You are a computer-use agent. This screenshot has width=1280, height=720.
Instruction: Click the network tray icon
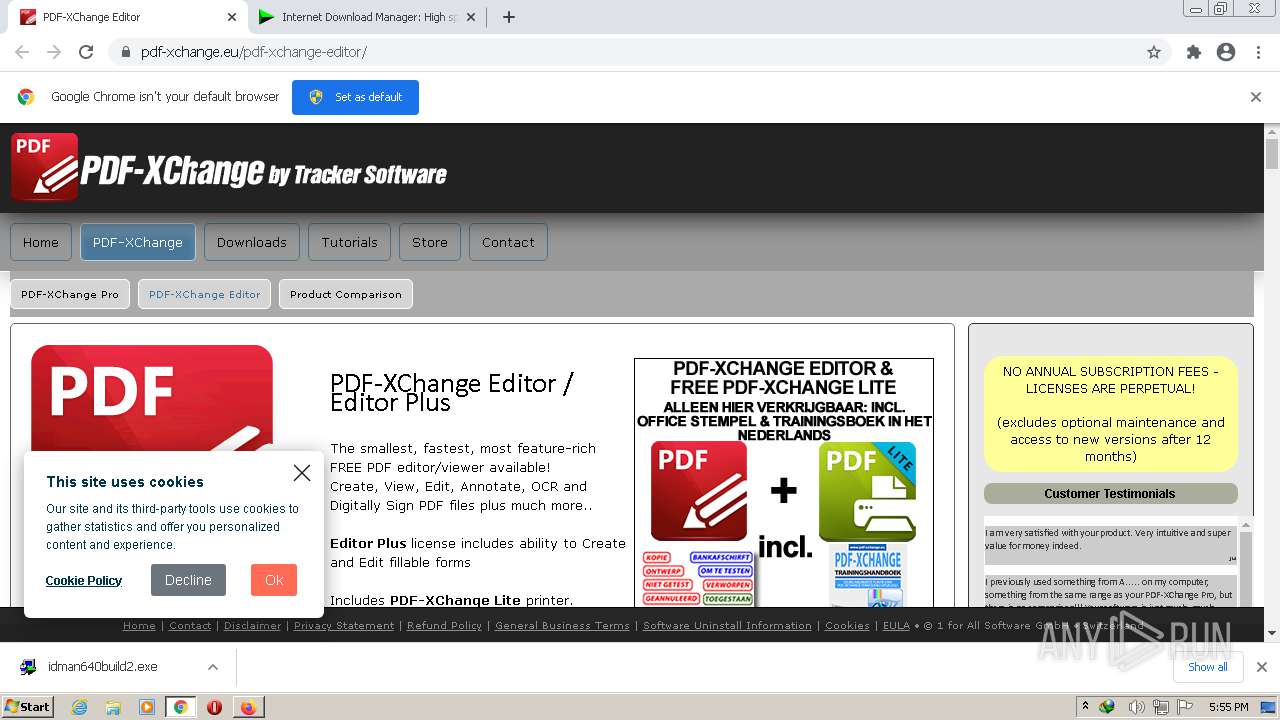pos(1160,707)
